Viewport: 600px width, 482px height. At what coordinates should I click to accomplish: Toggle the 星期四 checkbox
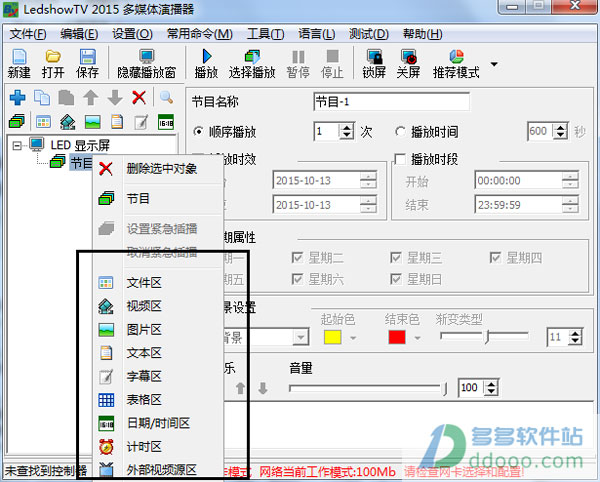(x=495, y=257)
